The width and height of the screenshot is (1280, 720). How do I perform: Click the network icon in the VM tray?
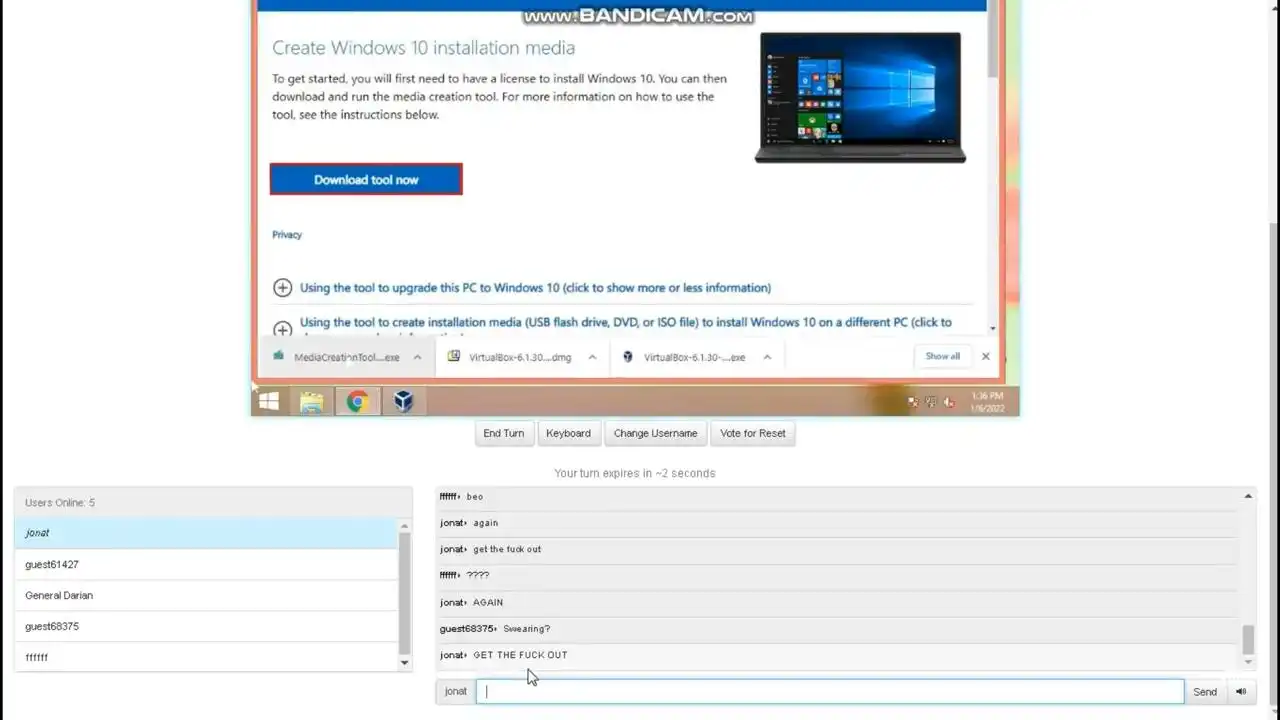[x=930, y=402]
